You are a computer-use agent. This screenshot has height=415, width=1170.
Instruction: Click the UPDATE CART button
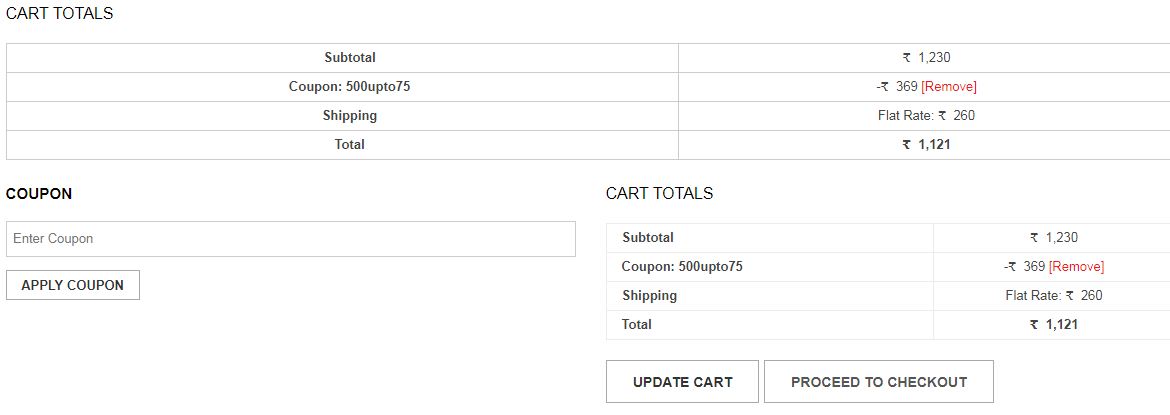[682, 382]
